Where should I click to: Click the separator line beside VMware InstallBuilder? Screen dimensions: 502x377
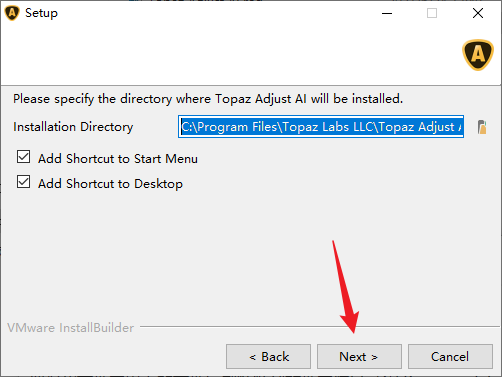click(x=320, y=327)
